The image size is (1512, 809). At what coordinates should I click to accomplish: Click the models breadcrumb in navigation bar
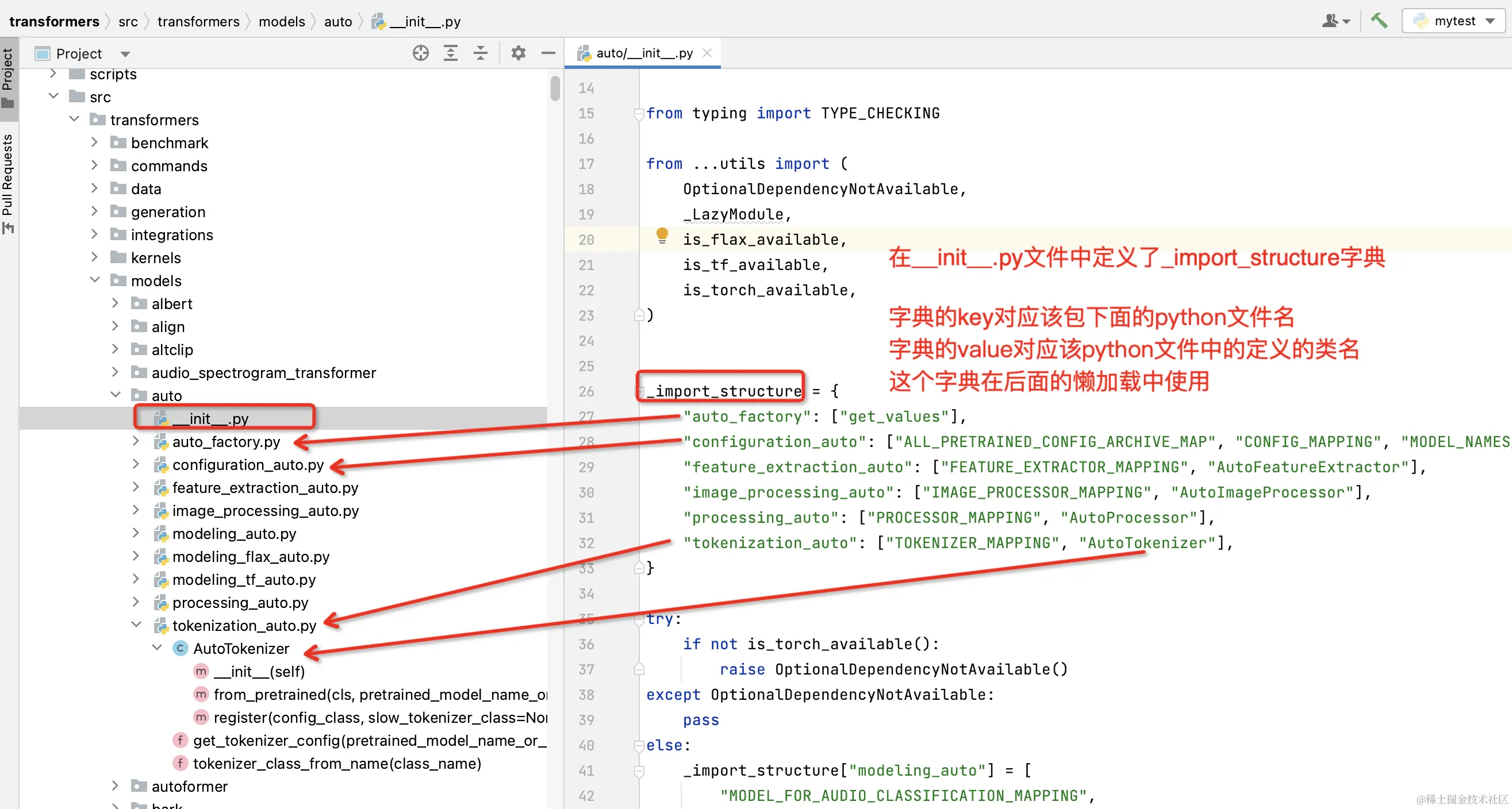282,22
